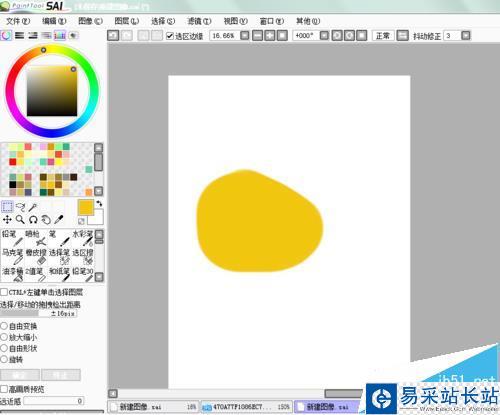The height and width of the screenshot is (415, 500).
Task: Toggle the scratchpad panel icon
Action: [73, 35]
